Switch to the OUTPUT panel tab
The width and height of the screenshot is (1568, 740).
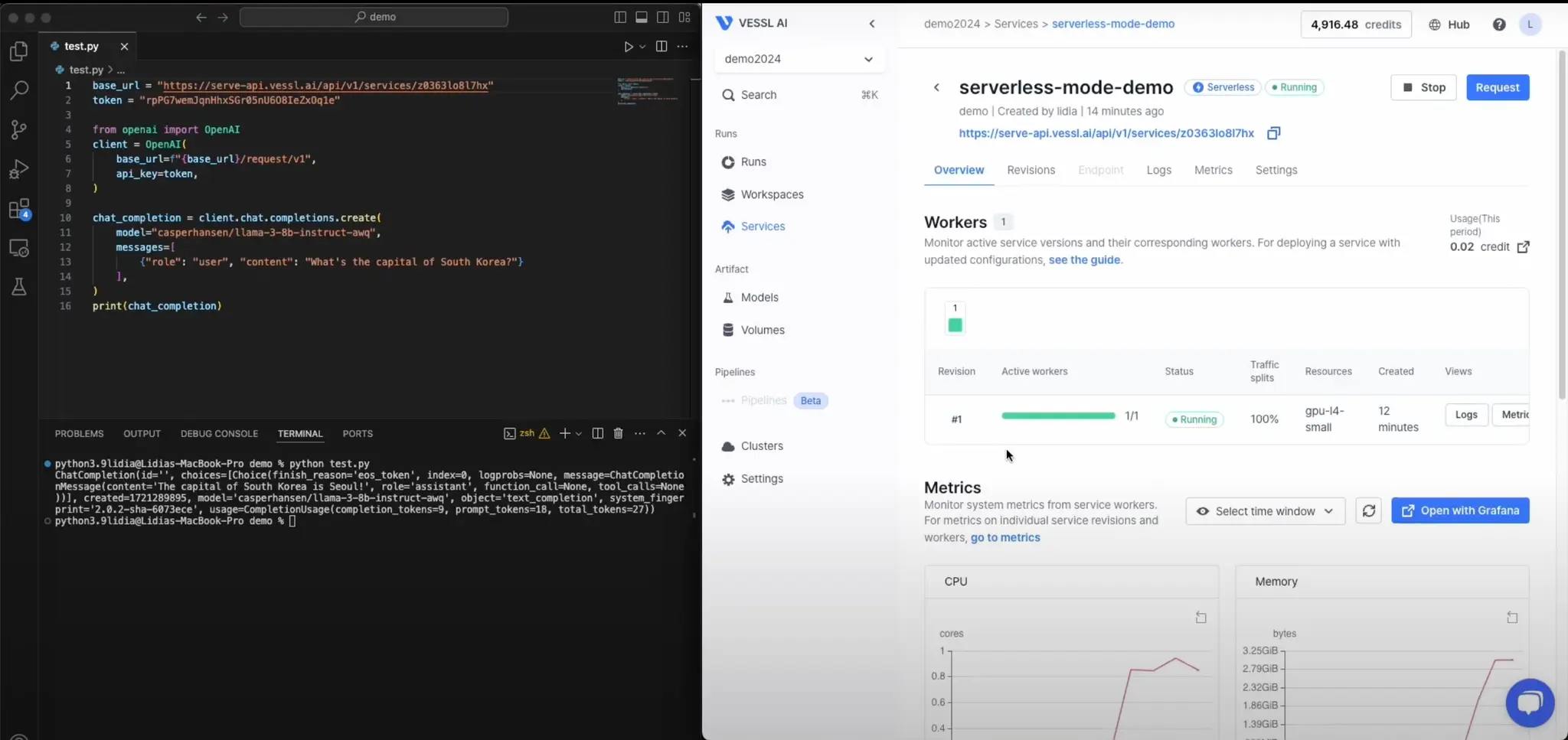[142, 434]
